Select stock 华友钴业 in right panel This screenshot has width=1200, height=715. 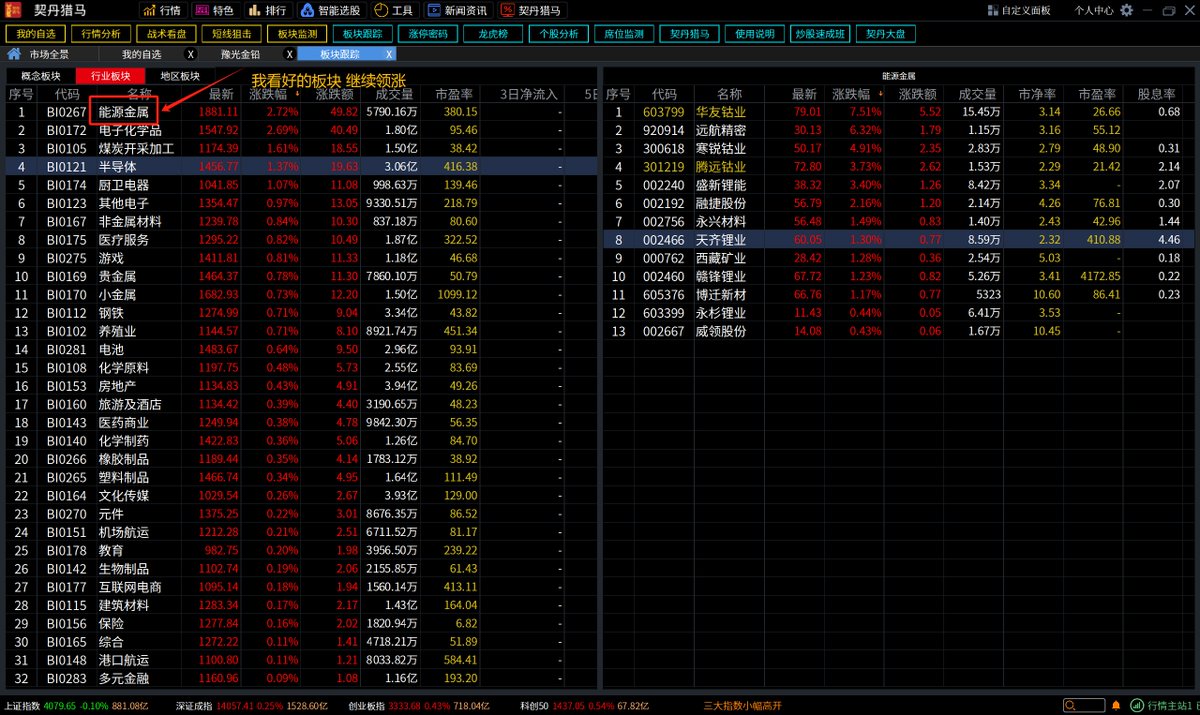coord(897,112)
